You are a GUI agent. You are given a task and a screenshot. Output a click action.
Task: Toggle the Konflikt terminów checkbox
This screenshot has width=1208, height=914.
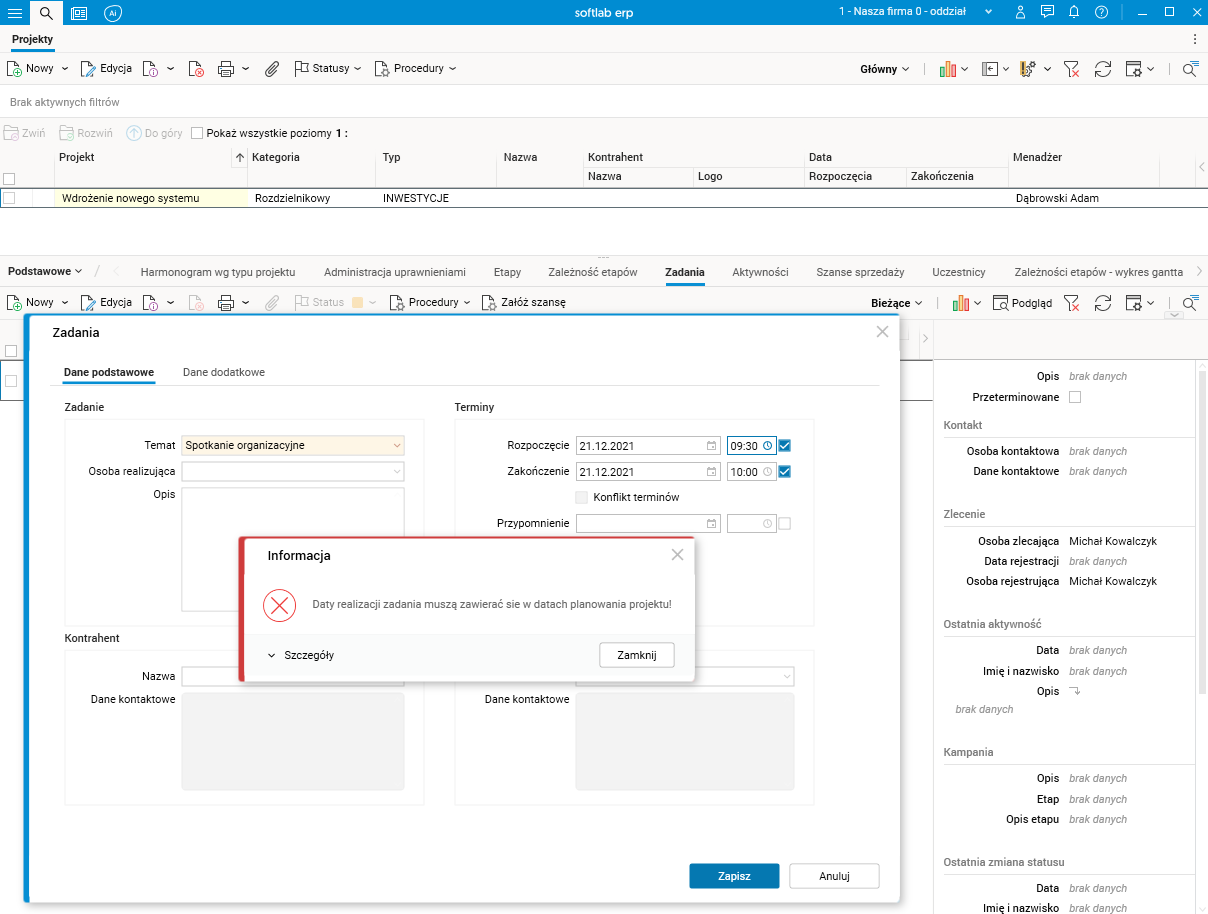click(x=582, y=497)
